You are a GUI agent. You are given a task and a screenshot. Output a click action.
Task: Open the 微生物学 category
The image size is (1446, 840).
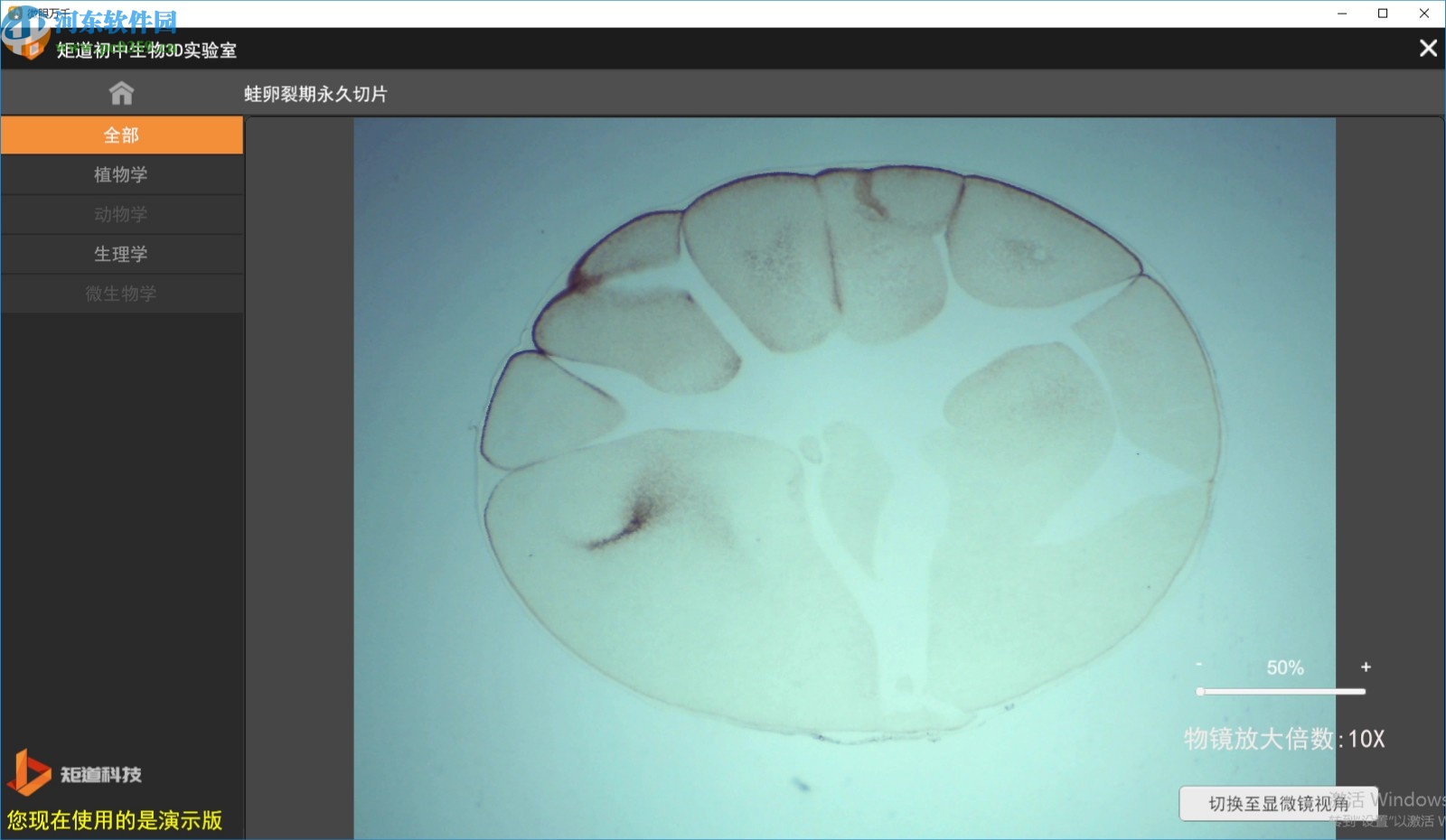[122, 294]
